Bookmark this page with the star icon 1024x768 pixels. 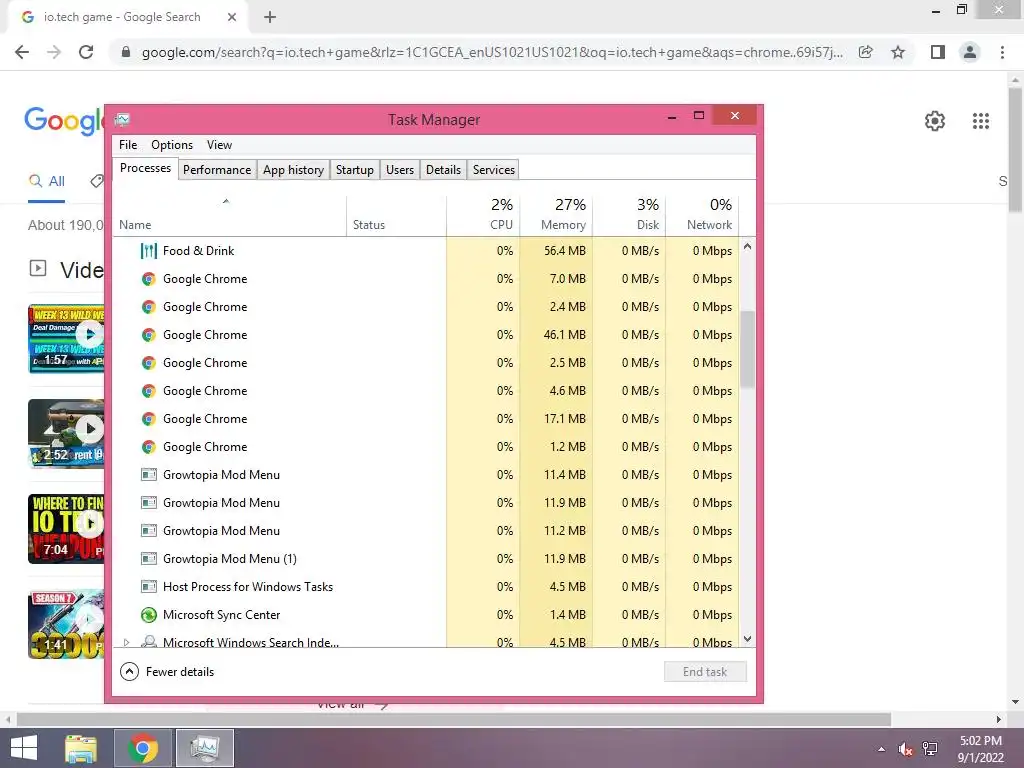[x=898, y=52]
